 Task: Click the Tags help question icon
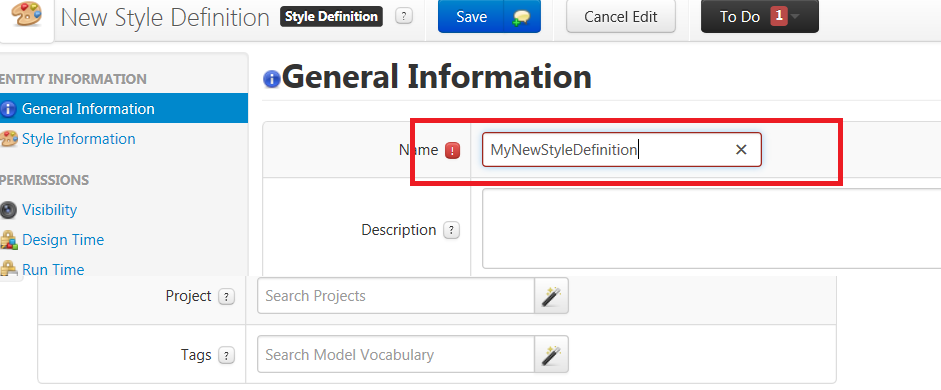[226, 355]
